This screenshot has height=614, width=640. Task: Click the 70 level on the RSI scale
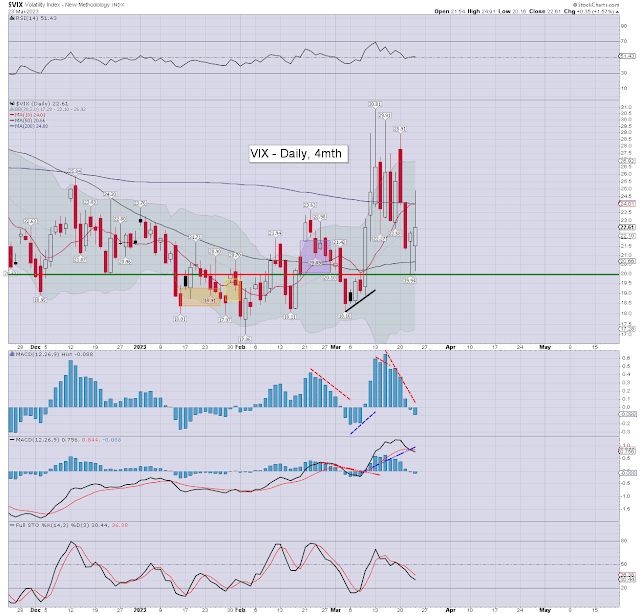tap(624, 41)
